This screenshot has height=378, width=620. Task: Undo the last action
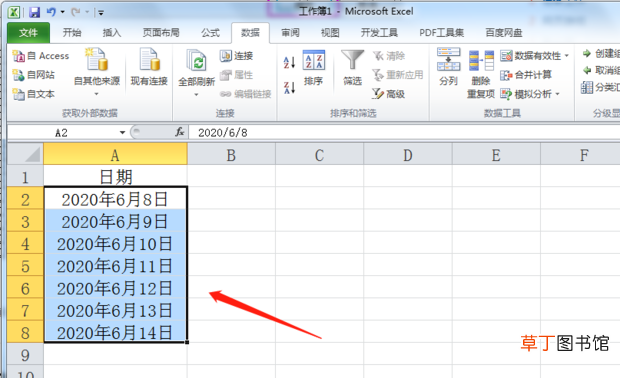51,12
